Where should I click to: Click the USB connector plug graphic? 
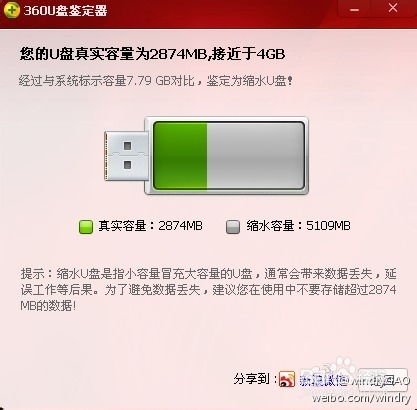pos(127,156)
